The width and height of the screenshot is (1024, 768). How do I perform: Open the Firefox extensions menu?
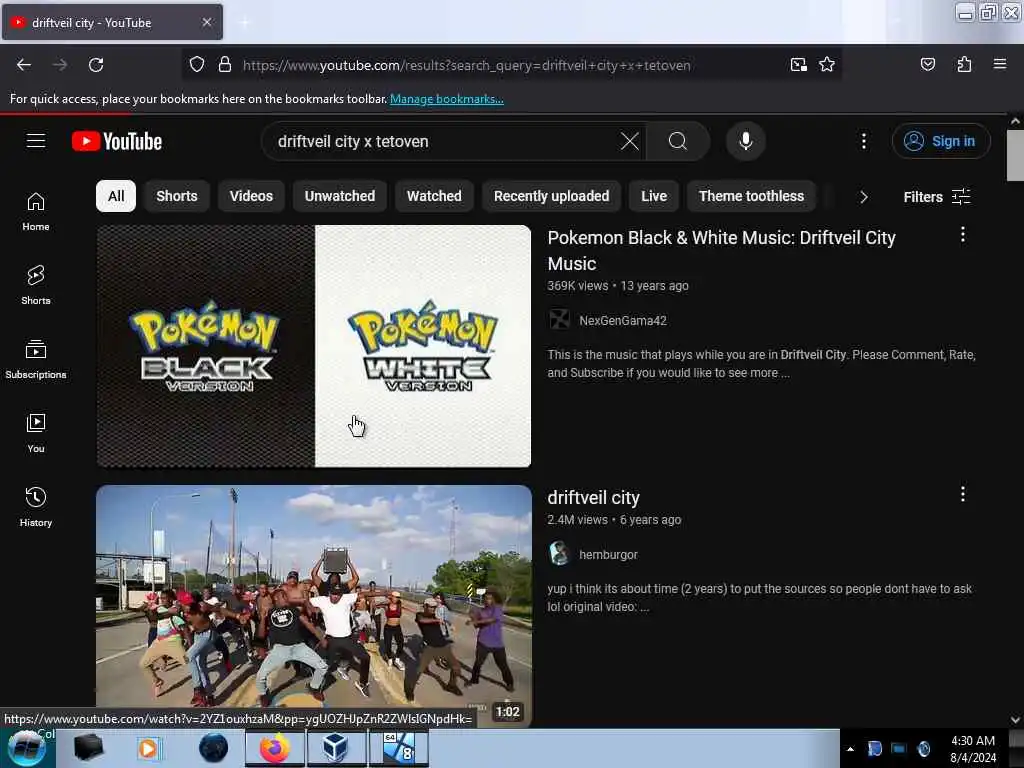964,64
